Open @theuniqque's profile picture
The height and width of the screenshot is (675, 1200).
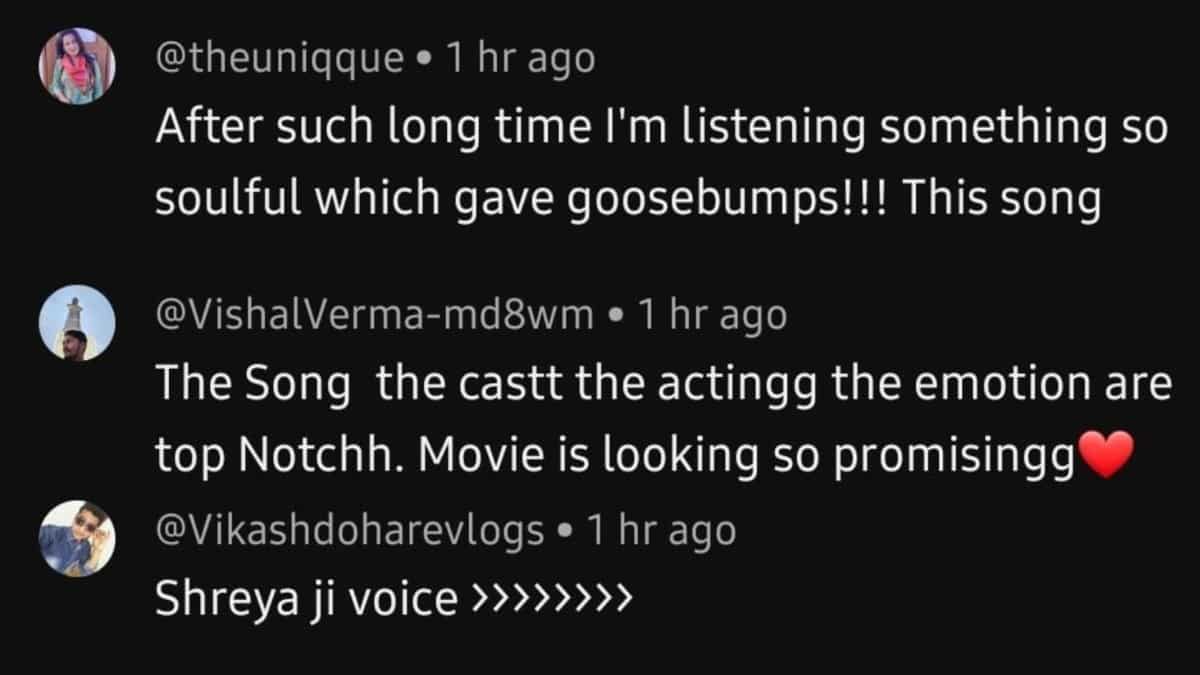(77, 65)
